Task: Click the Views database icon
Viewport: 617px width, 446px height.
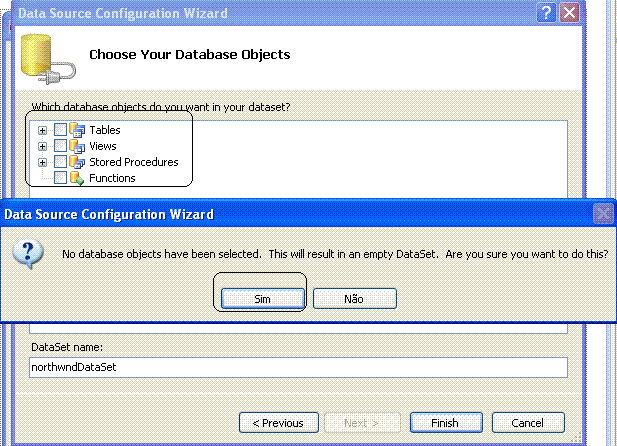Action: click(x=77, y=146)
